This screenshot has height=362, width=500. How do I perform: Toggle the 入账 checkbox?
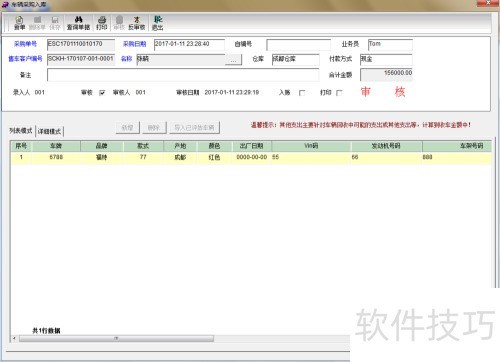click(302, 93)
